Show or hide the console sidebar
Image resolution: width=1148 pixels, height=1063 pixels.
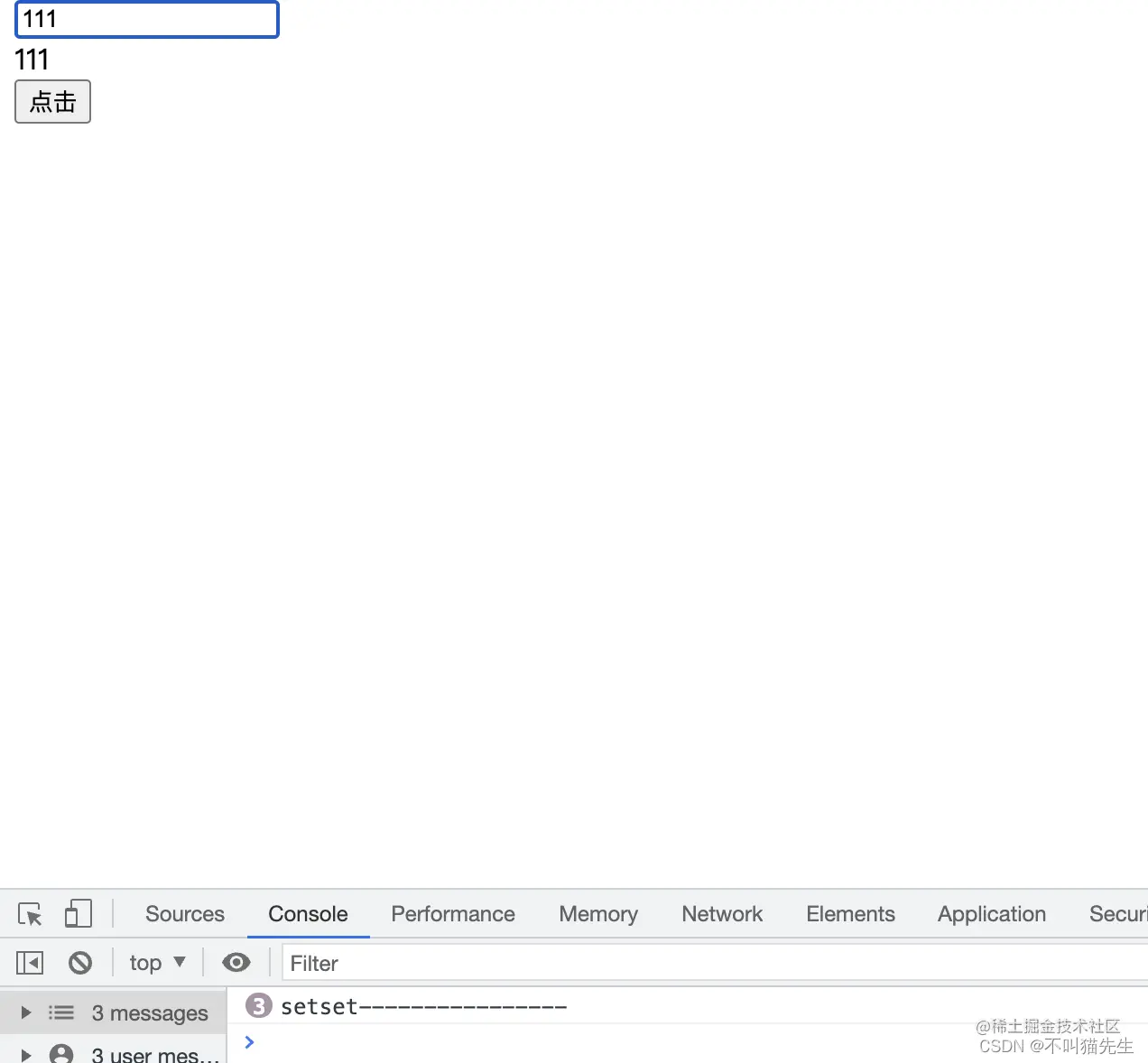30,963
